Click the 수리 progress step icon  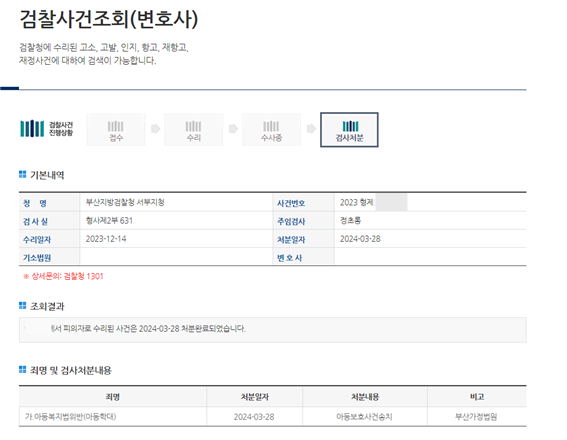(x=193, y=130)
